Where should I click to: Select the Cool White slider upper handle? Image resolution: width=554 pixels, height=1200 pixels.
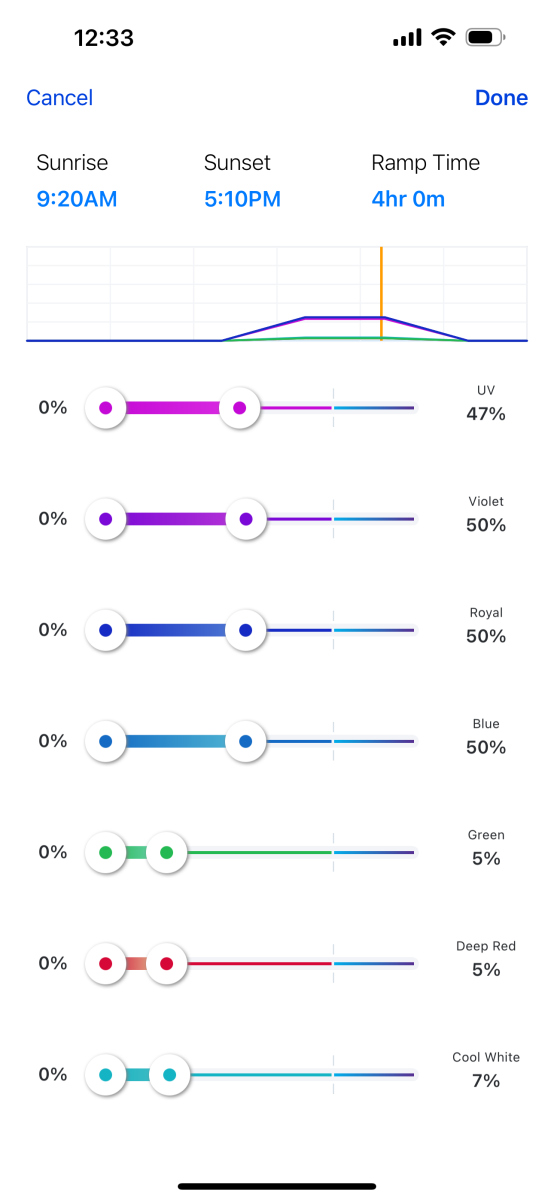169,1075
